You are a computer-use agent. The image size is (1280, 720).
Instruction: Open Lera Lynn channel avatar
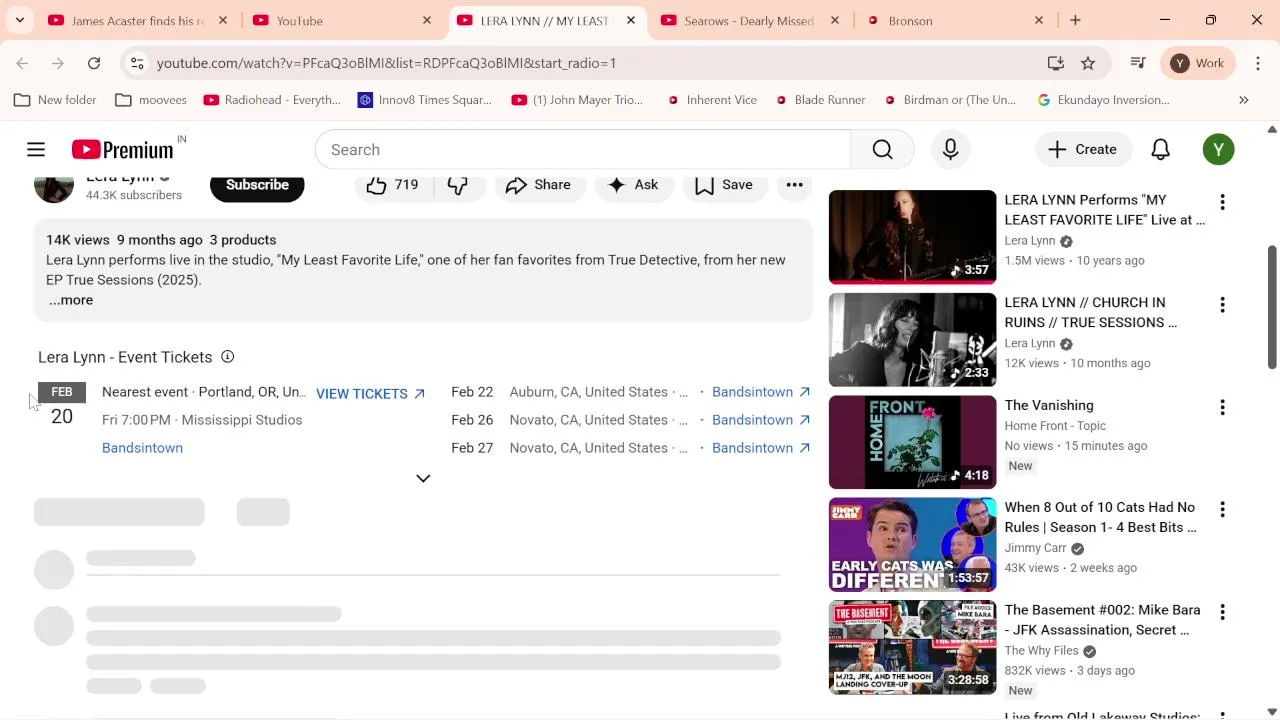point(54,186)
